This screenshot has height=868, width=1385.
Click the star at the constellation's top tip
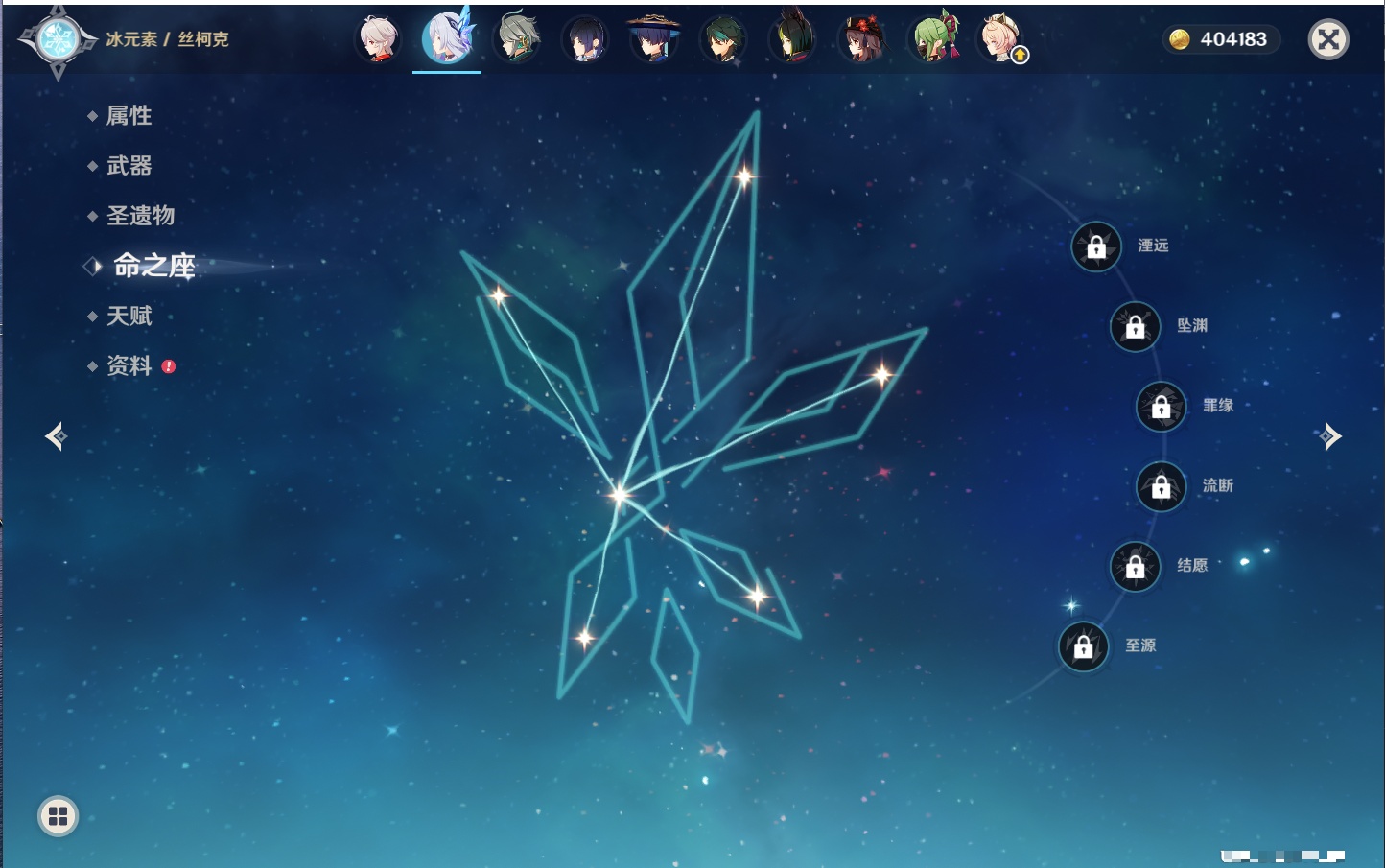(744, 176)
